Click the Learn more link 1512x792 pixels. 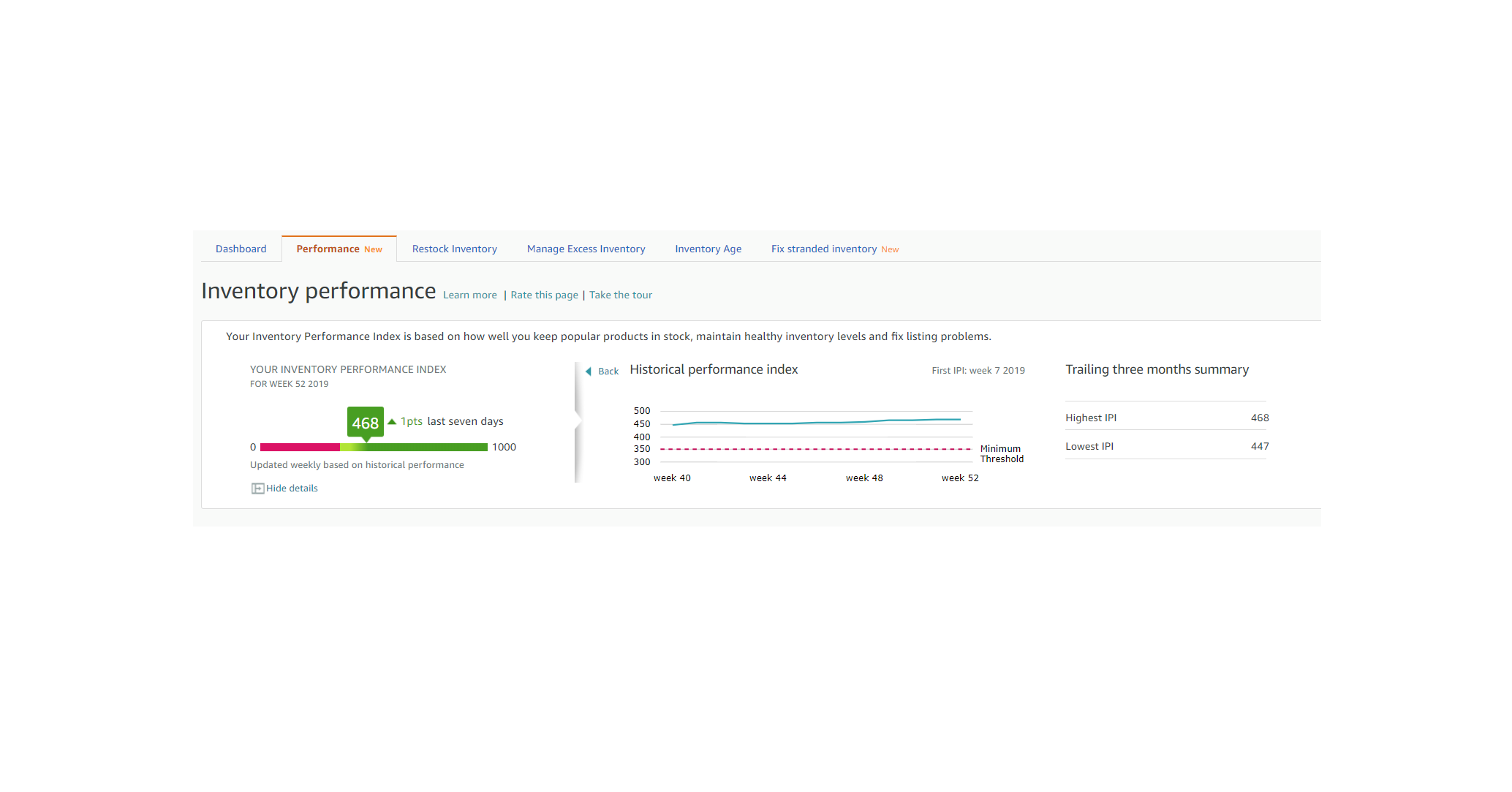click(469, 295)
